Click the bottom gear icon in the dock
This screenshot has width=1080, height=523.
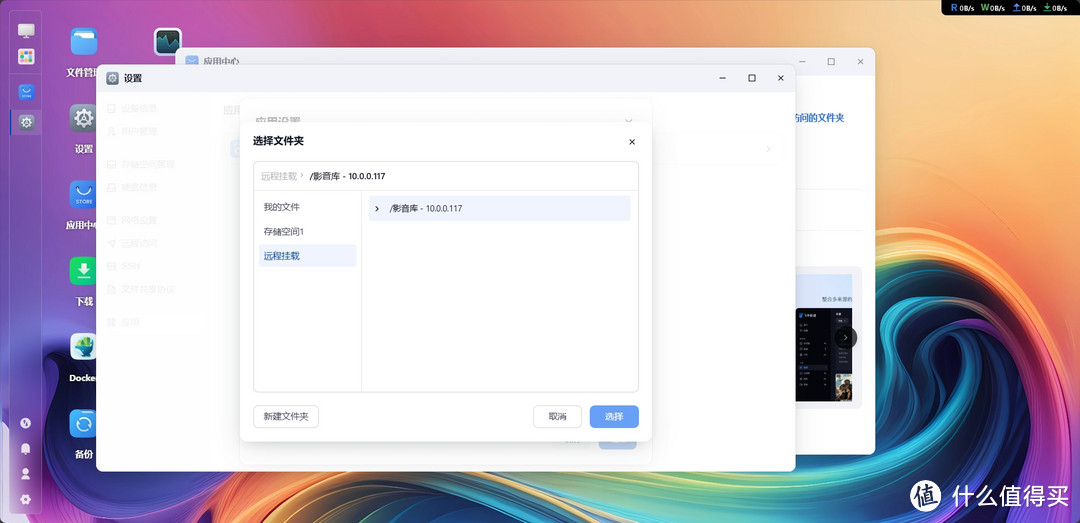pyautogui.click(x=25, y=500)
